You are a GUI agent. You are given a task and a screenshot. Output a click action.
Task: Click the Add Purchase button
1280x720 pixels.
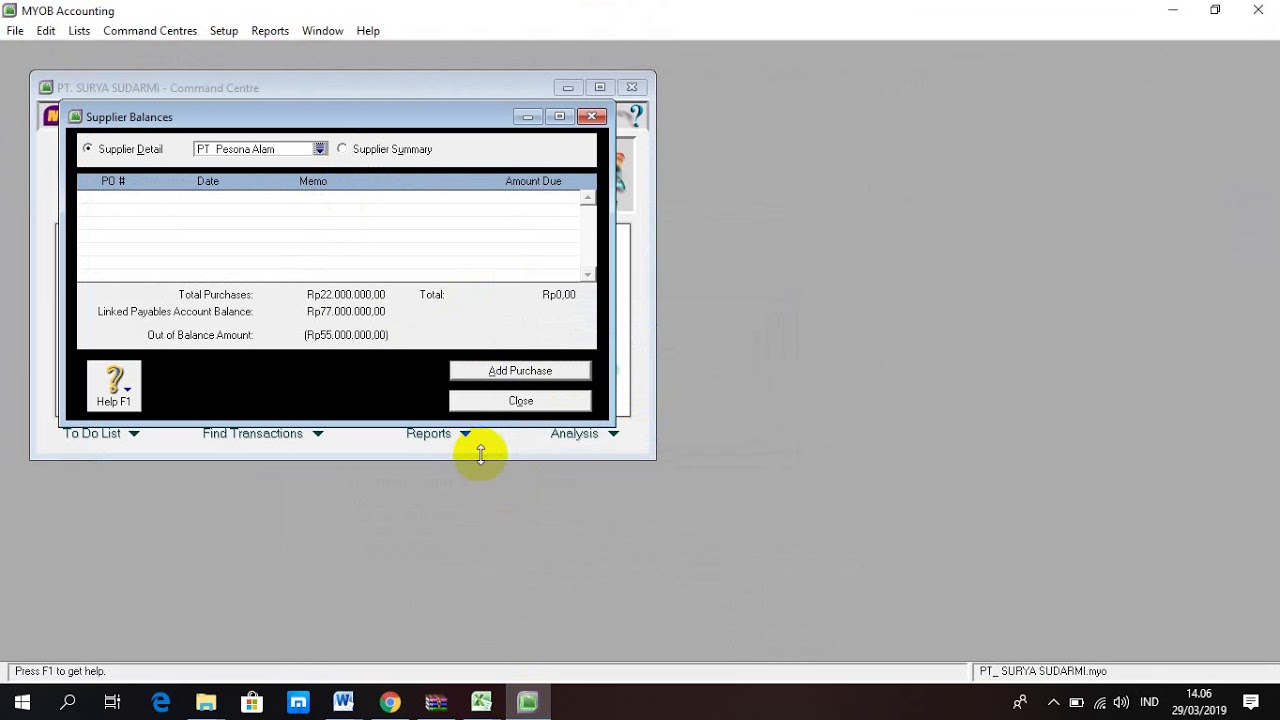520,371
